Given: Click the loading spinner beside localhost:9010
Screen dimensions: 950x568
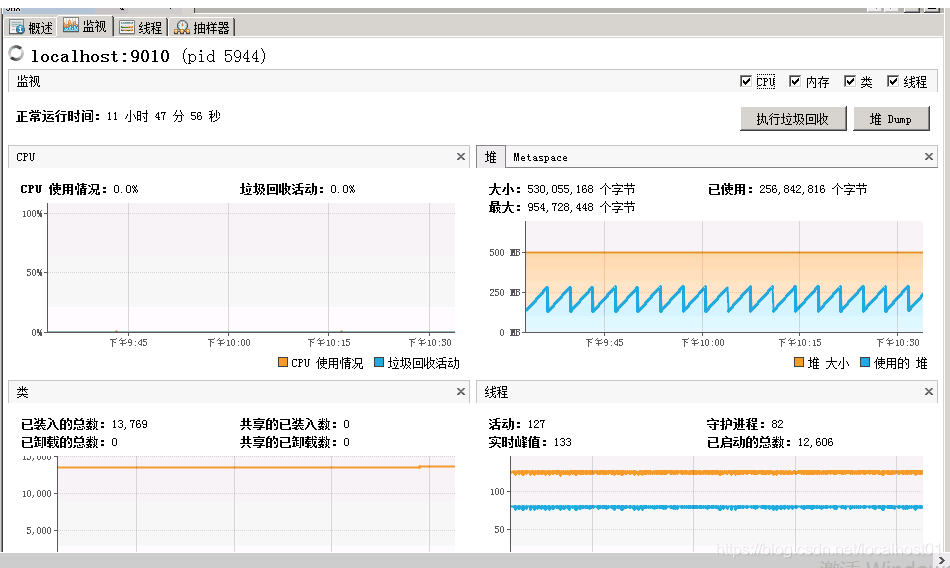Looking at the screenshot, I should click(x=16, y=54).
